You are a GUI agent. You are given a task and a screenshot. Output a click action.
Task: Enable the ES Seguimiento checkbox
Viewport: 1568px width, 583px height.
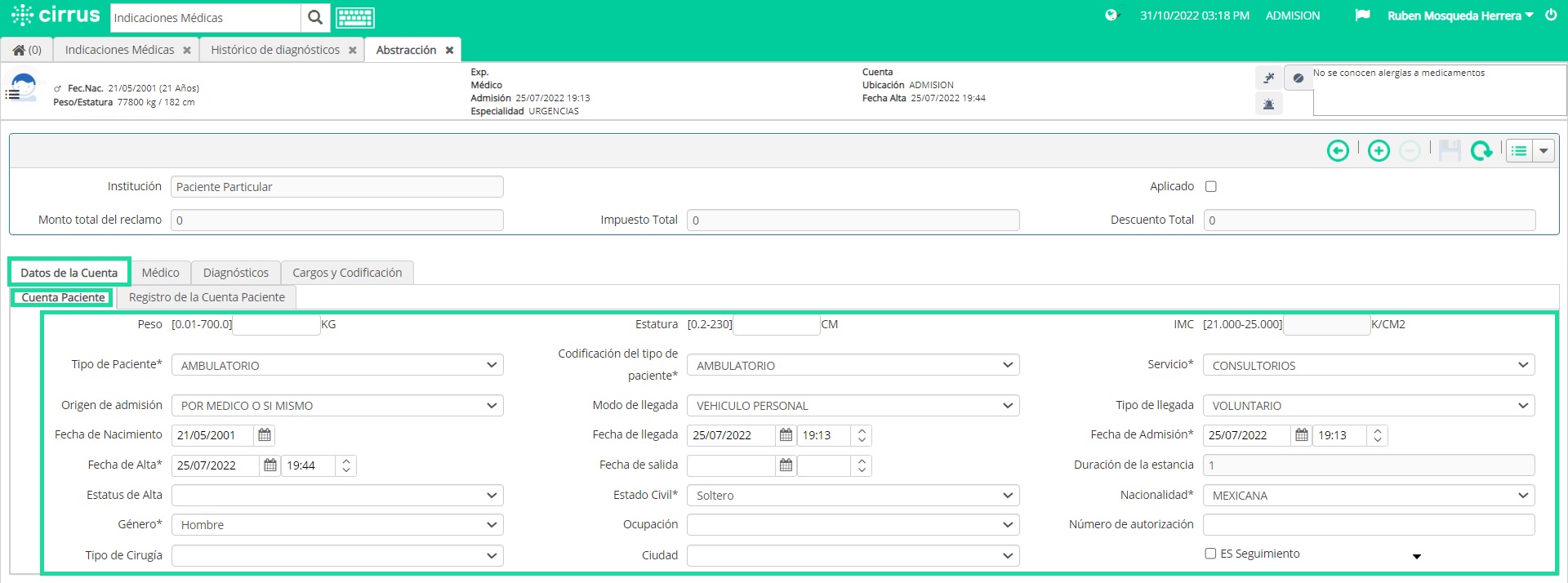[x=1210, y=554]
